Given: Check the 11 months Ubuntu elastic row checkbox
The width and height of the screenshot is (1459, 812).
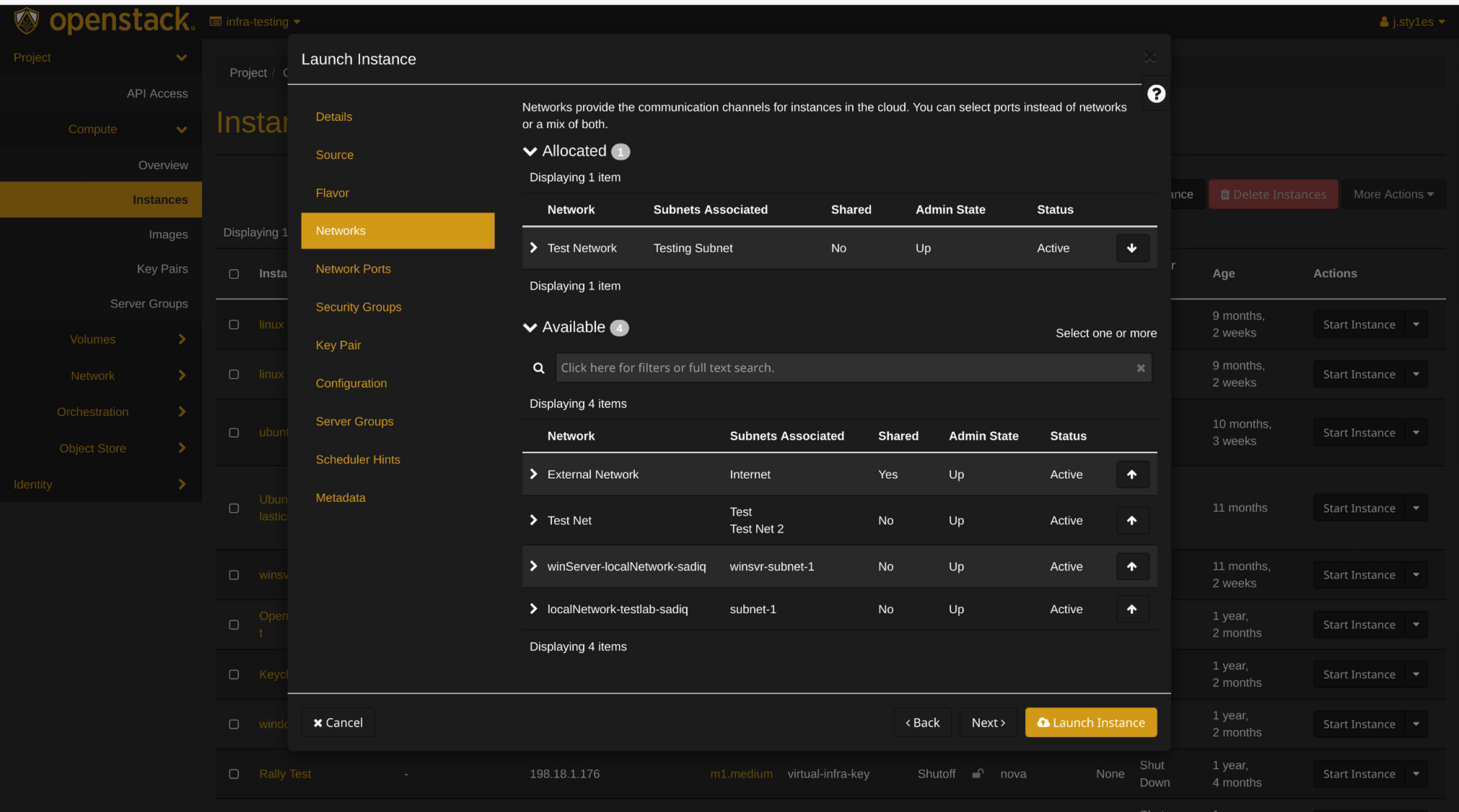Looking at the screenshot, I should pyautogui.click(x=234, y=508).
